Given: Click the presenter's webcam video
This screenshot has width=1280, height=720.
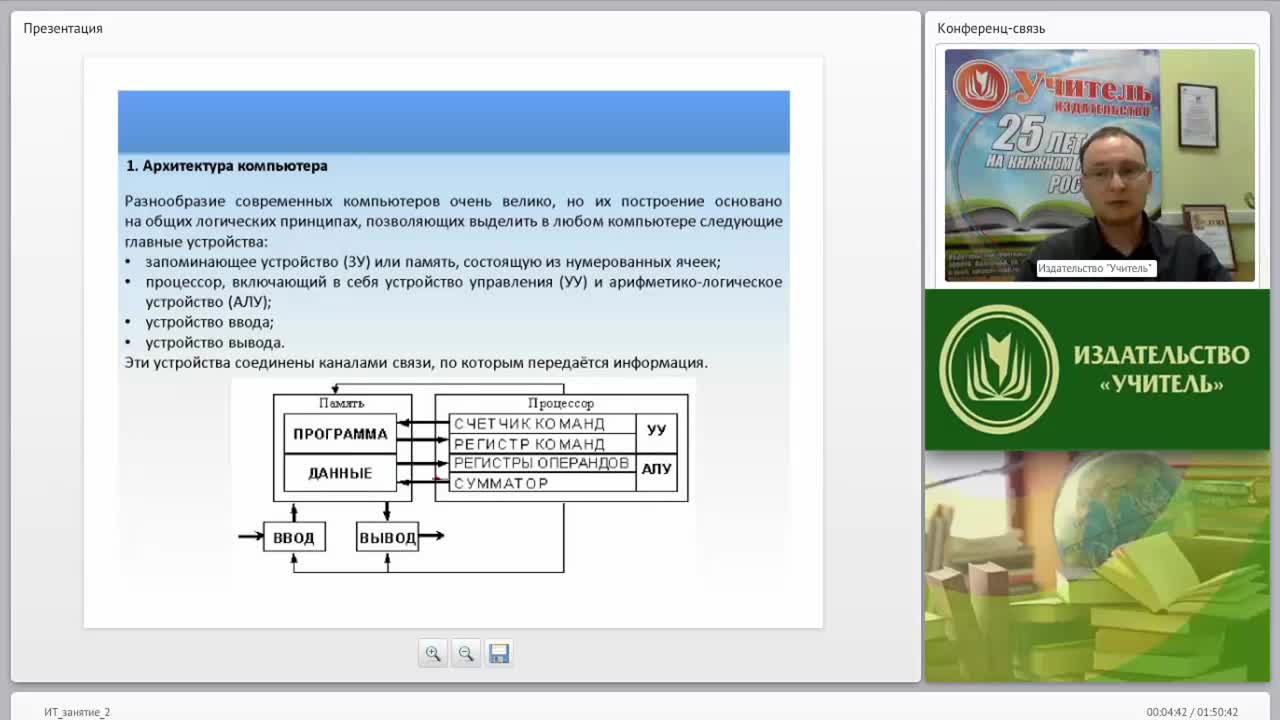Looking at the screenshot, I should tap(1100, 165).
